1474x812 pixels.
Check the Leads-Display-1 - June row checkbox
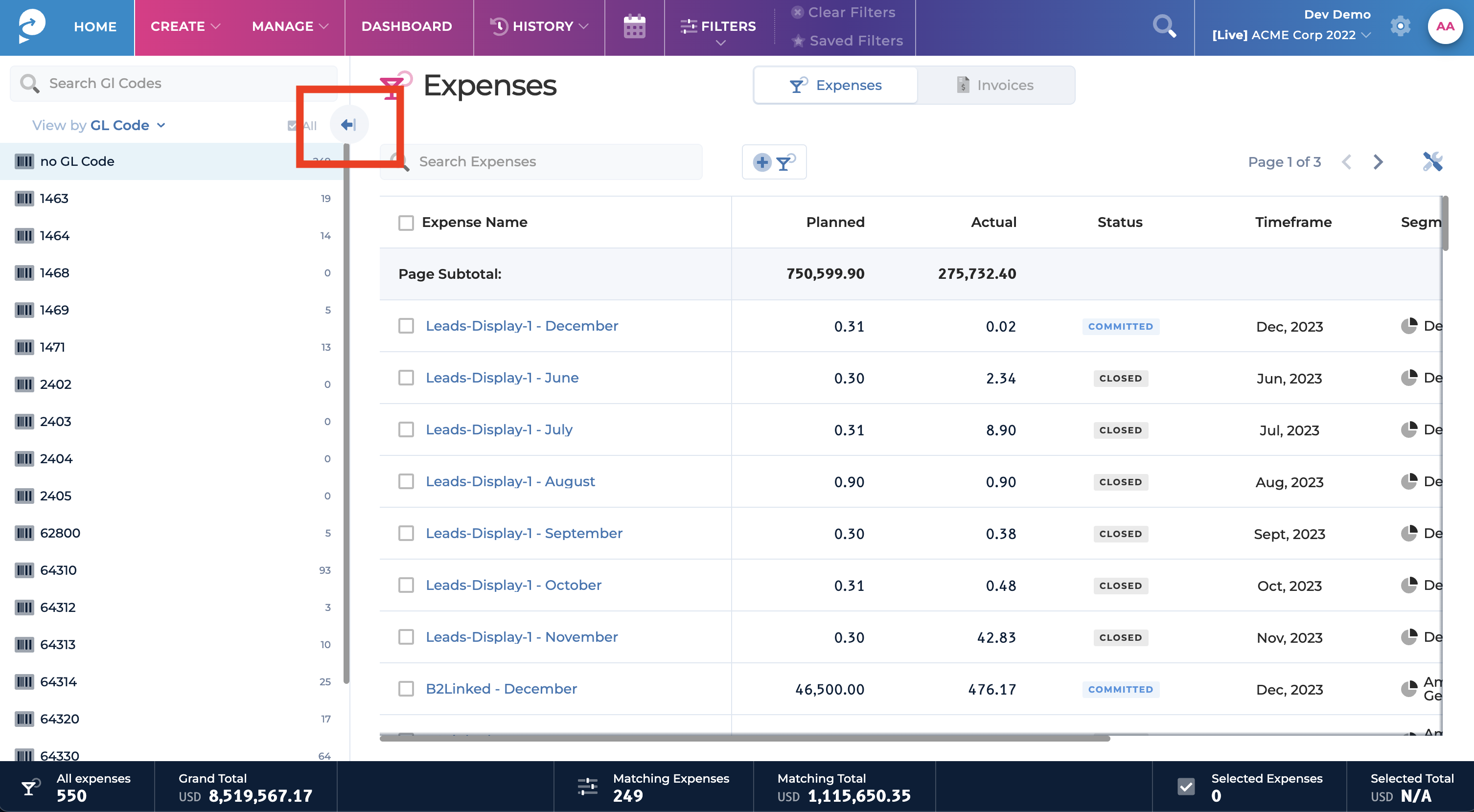tap(406, 378)
